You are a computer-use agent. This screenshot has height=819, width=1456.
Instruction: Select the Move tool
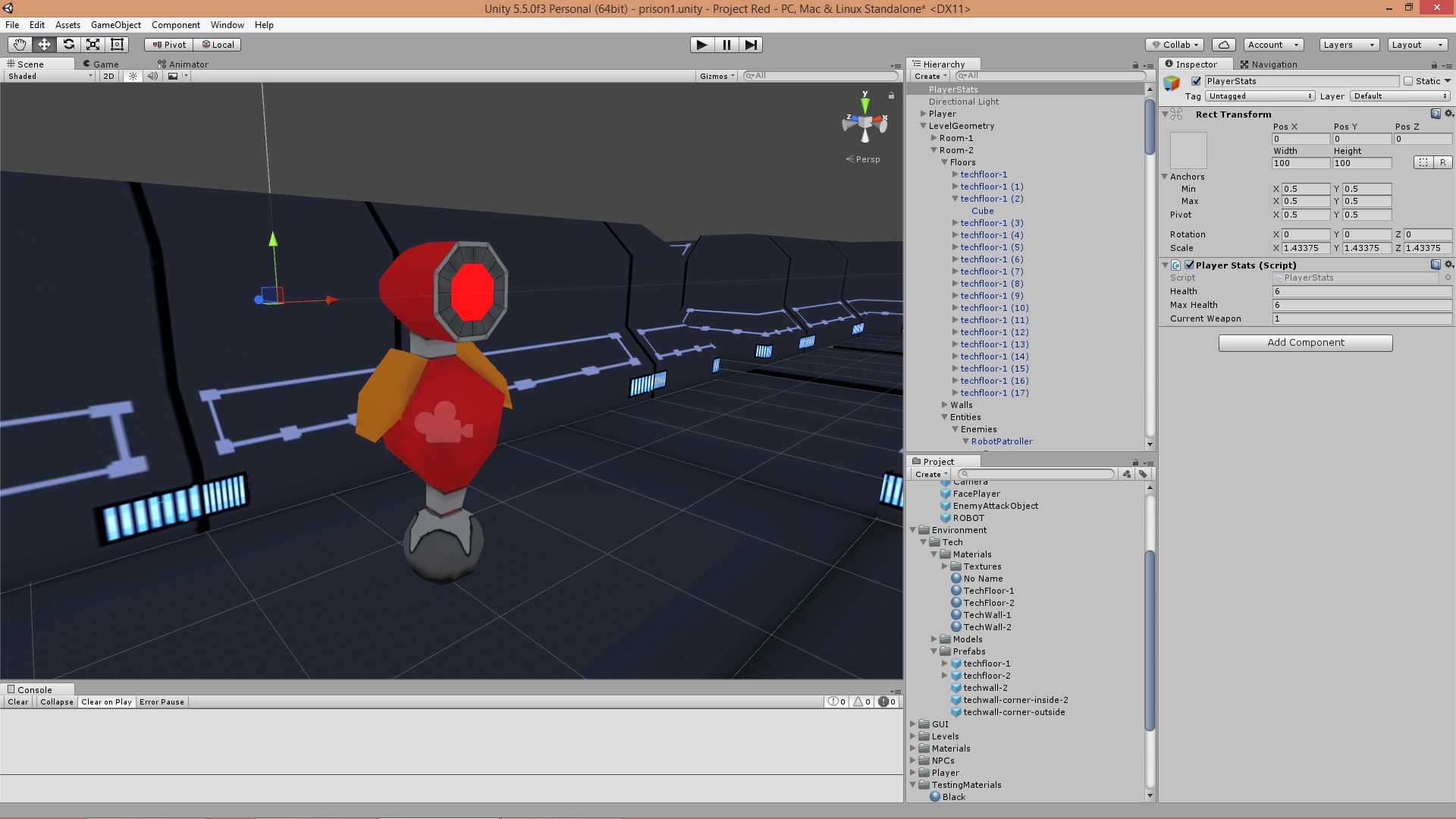click(x=44, y=45)
